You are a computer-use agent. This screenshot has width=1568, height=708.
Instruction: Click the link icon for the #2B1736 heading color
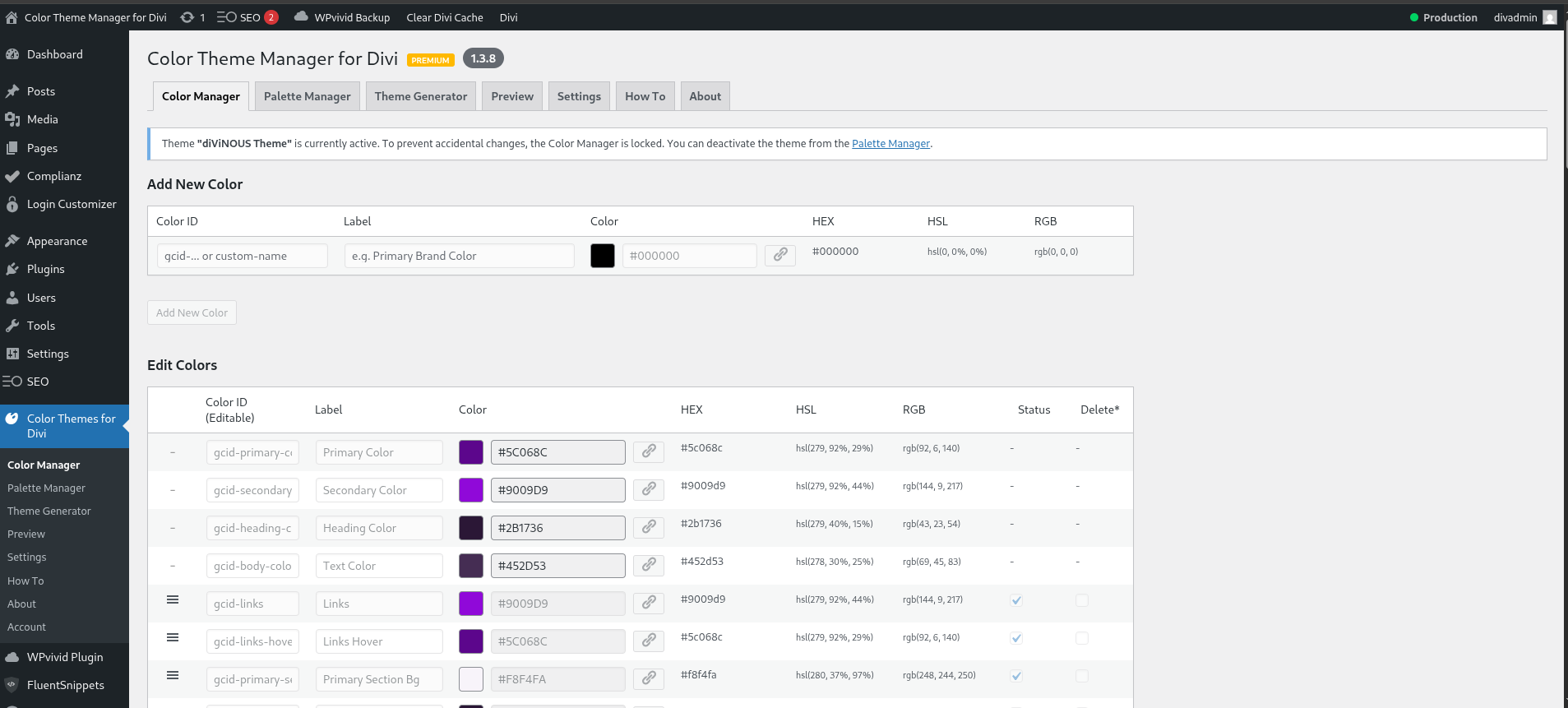point(649,527)
